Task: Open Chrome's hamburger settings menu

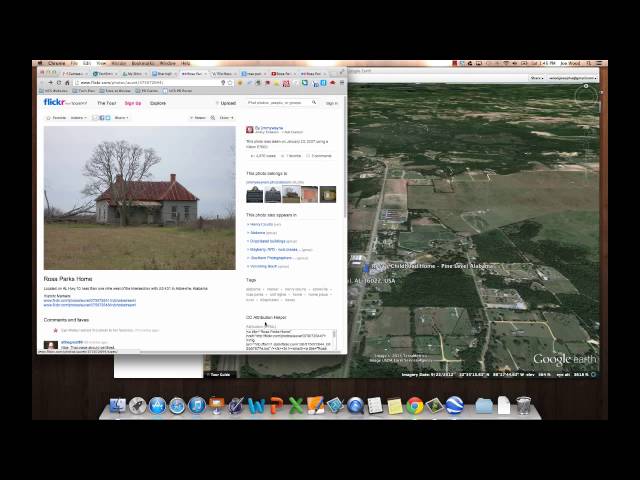Action: pos(342,83)
